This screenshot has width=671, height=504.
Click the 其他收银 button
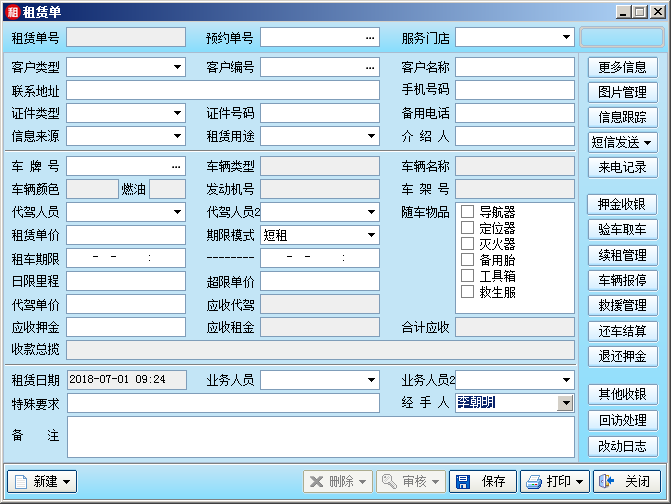(622, 394)
